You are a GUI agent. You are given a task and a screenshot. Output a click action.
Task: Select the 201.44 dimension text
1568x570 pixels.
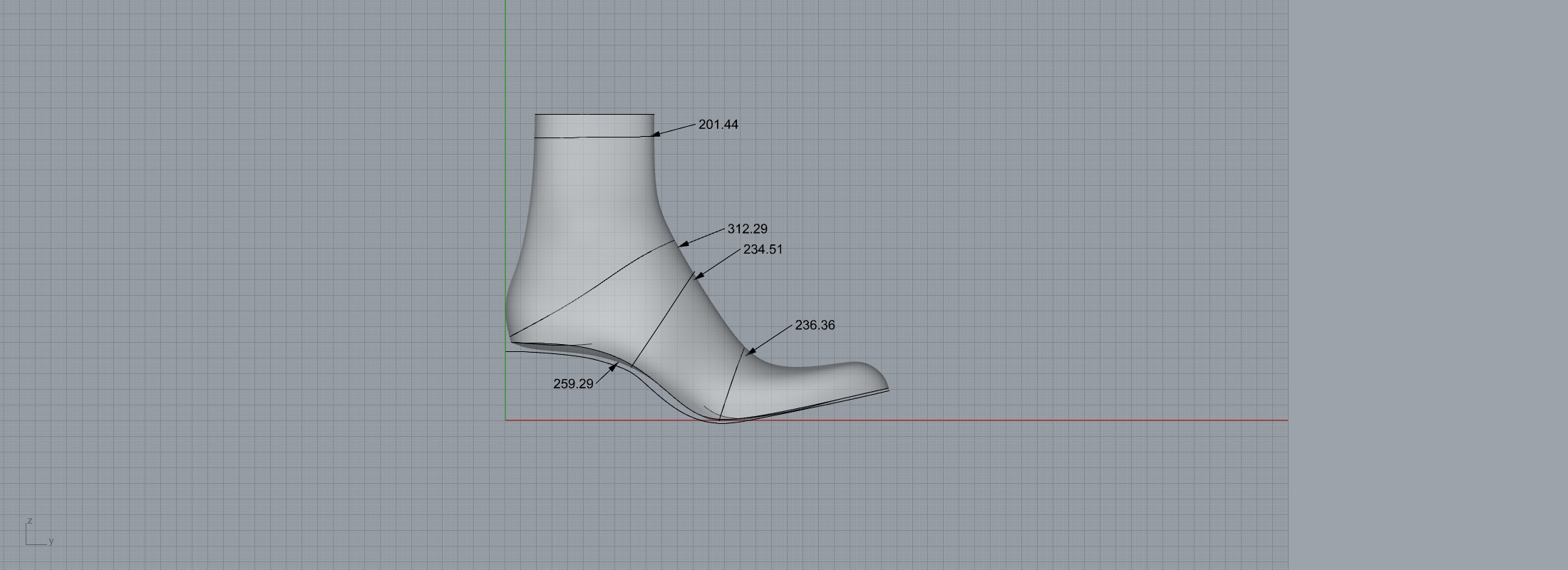point(718,125)
